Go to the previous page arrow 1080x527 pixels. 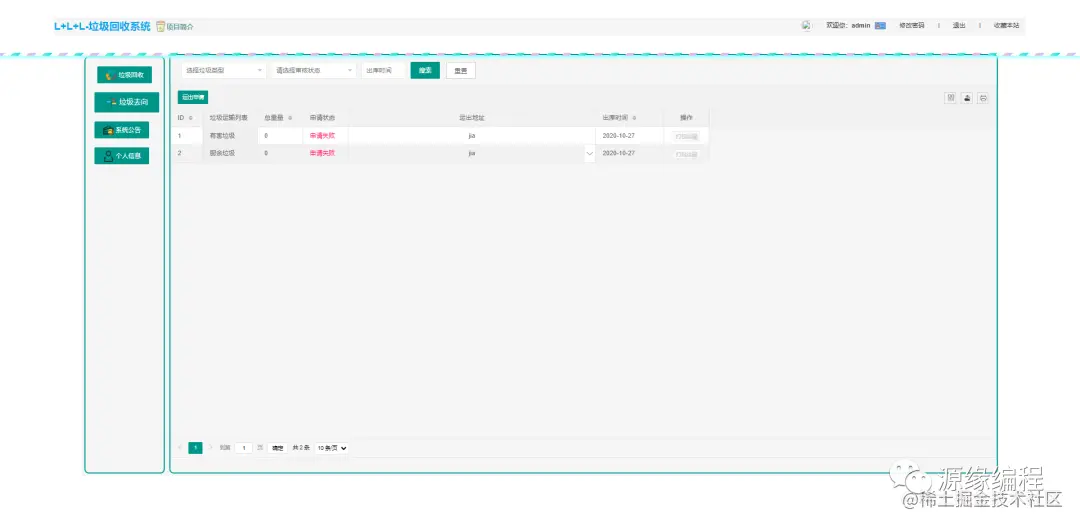click(x=180, y=448)
